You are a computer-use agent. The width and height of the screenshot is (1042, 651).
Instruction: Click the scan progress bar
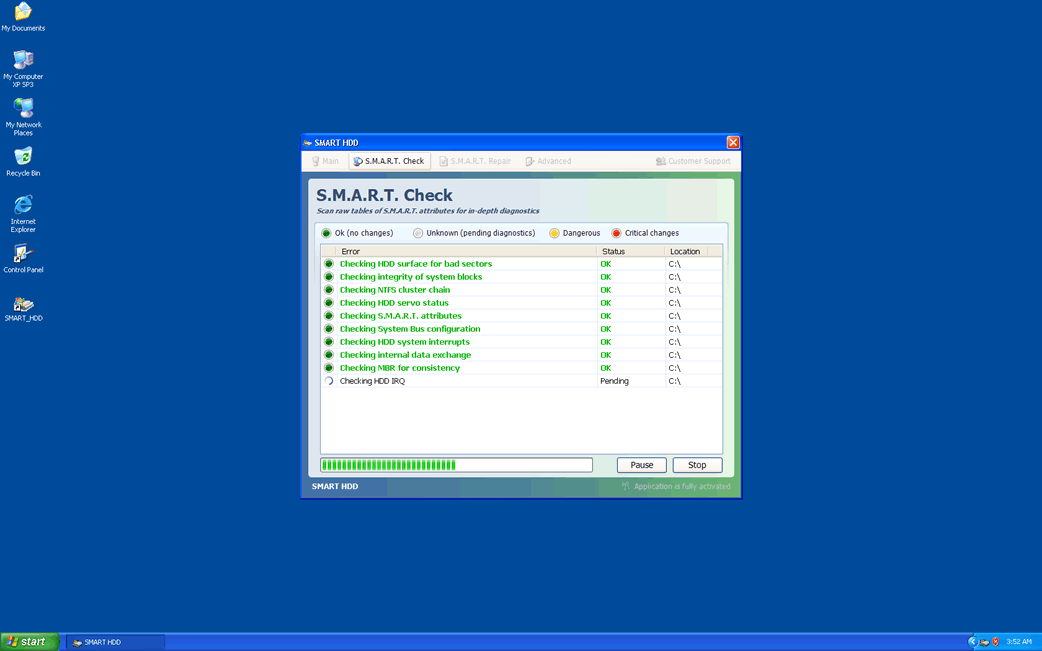click(x=456, y=465)
